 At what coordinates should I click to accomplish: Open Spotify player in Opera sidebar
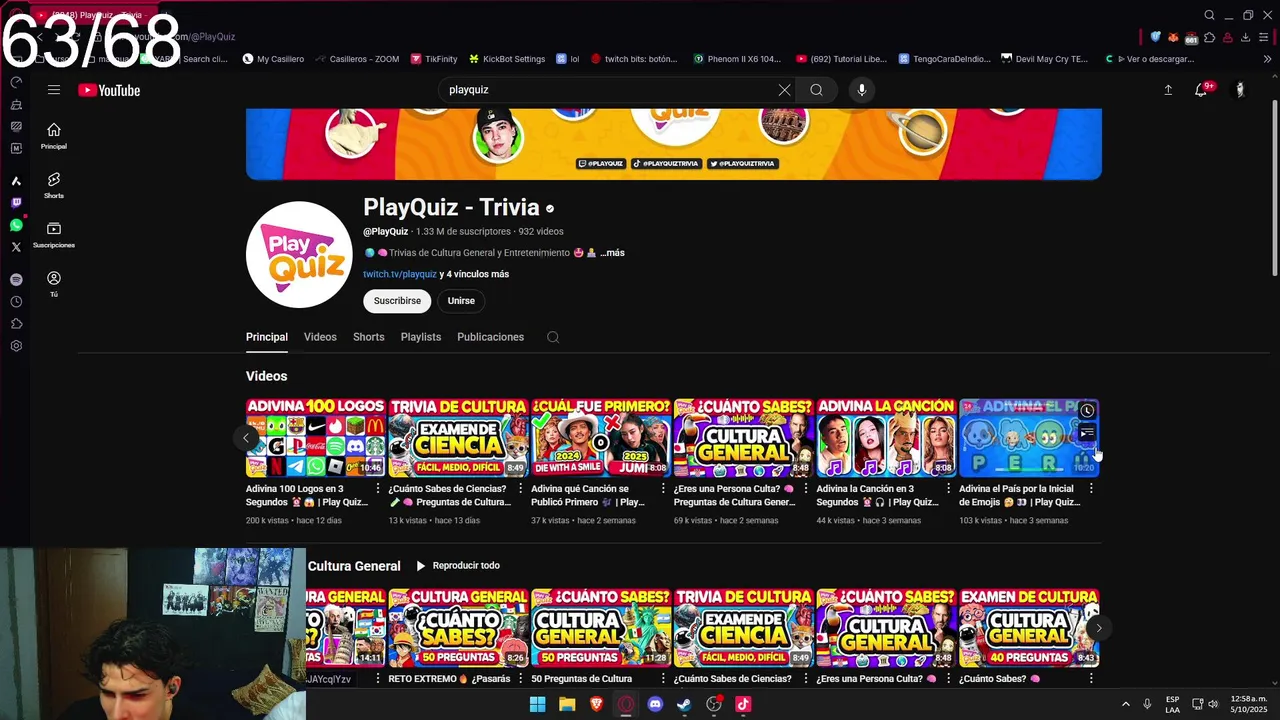click(x=16, y=280)
